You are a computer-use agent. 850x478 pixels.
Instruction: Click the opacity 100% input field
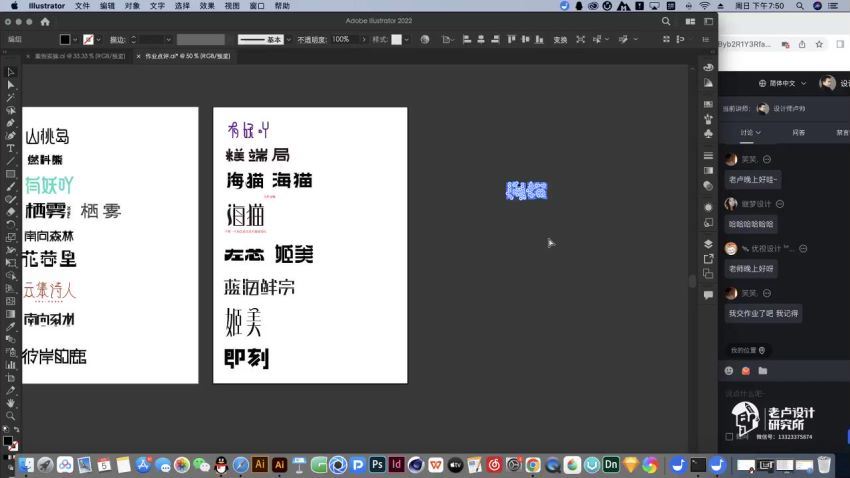[344, 40]
